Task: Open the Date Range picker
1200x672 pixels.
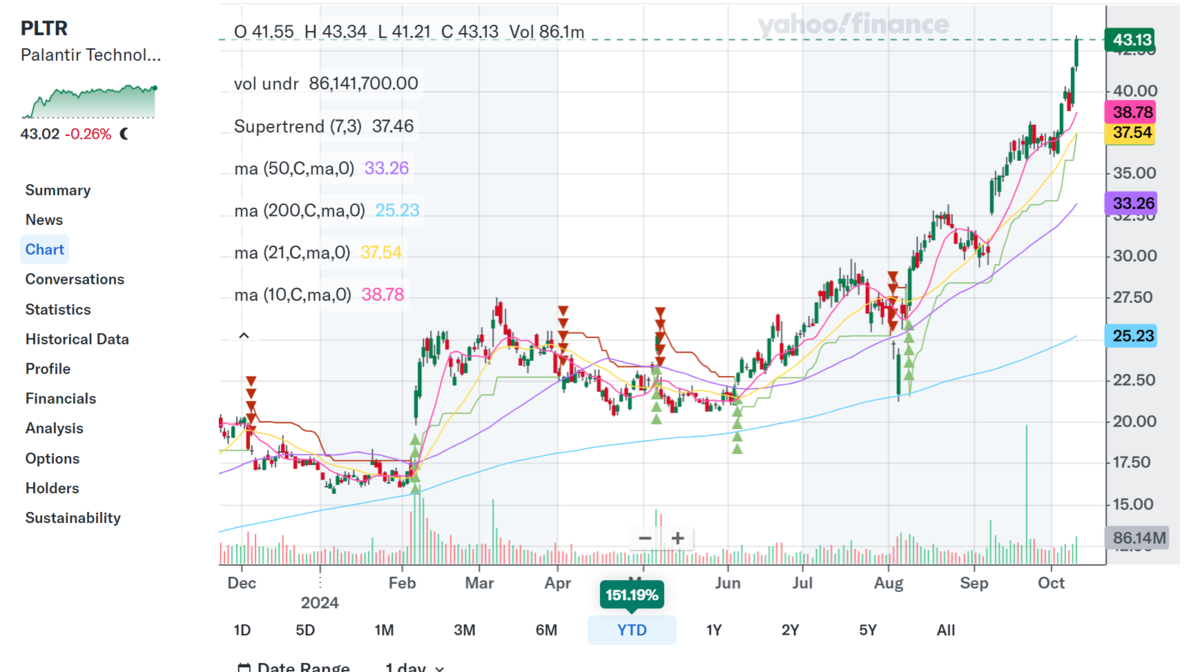Action: pos(294,666)
